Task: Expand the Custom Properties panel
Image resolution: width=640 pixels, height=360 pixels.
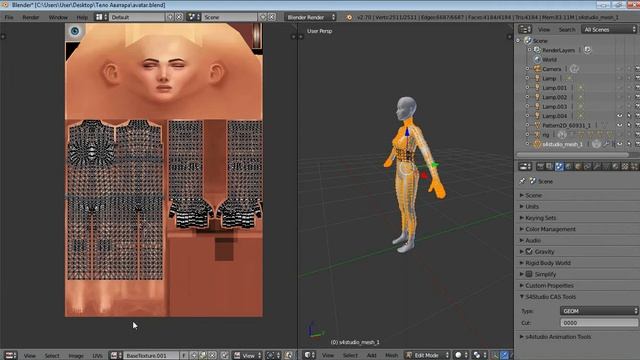Action: [x=549, y=285]
